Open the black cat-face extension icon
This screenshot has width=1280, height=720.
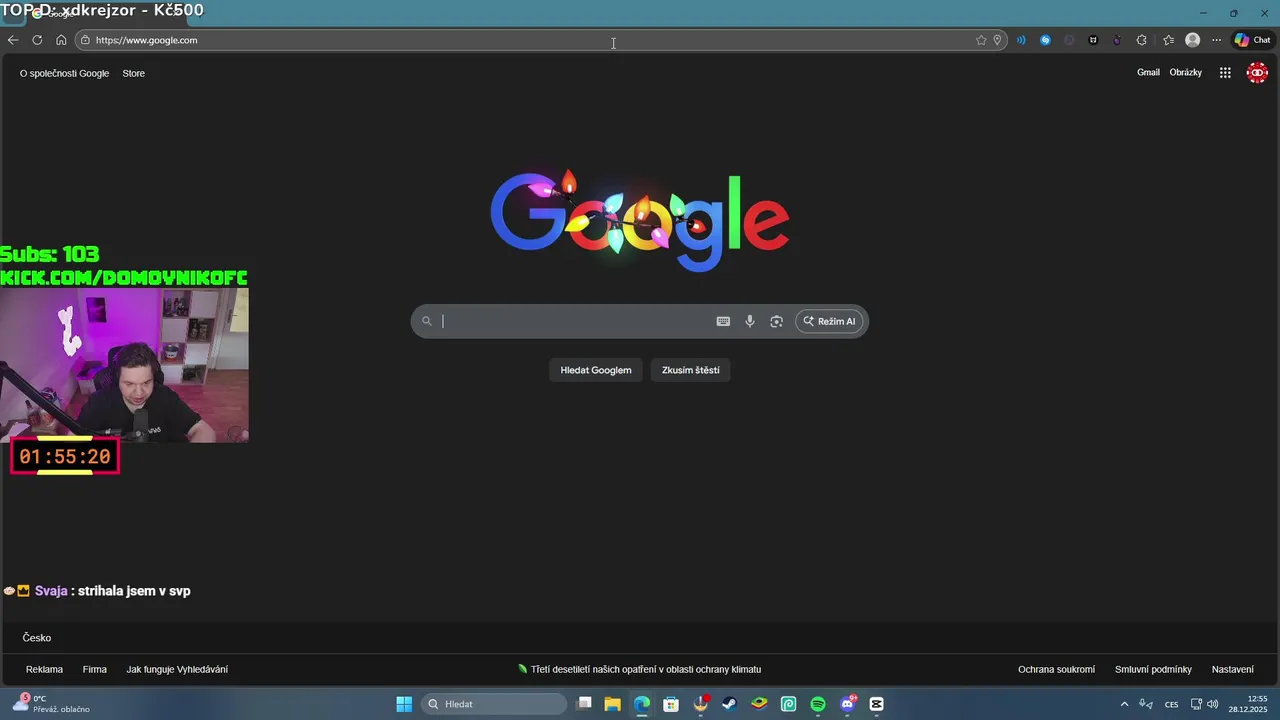(x=1093, y=40)
